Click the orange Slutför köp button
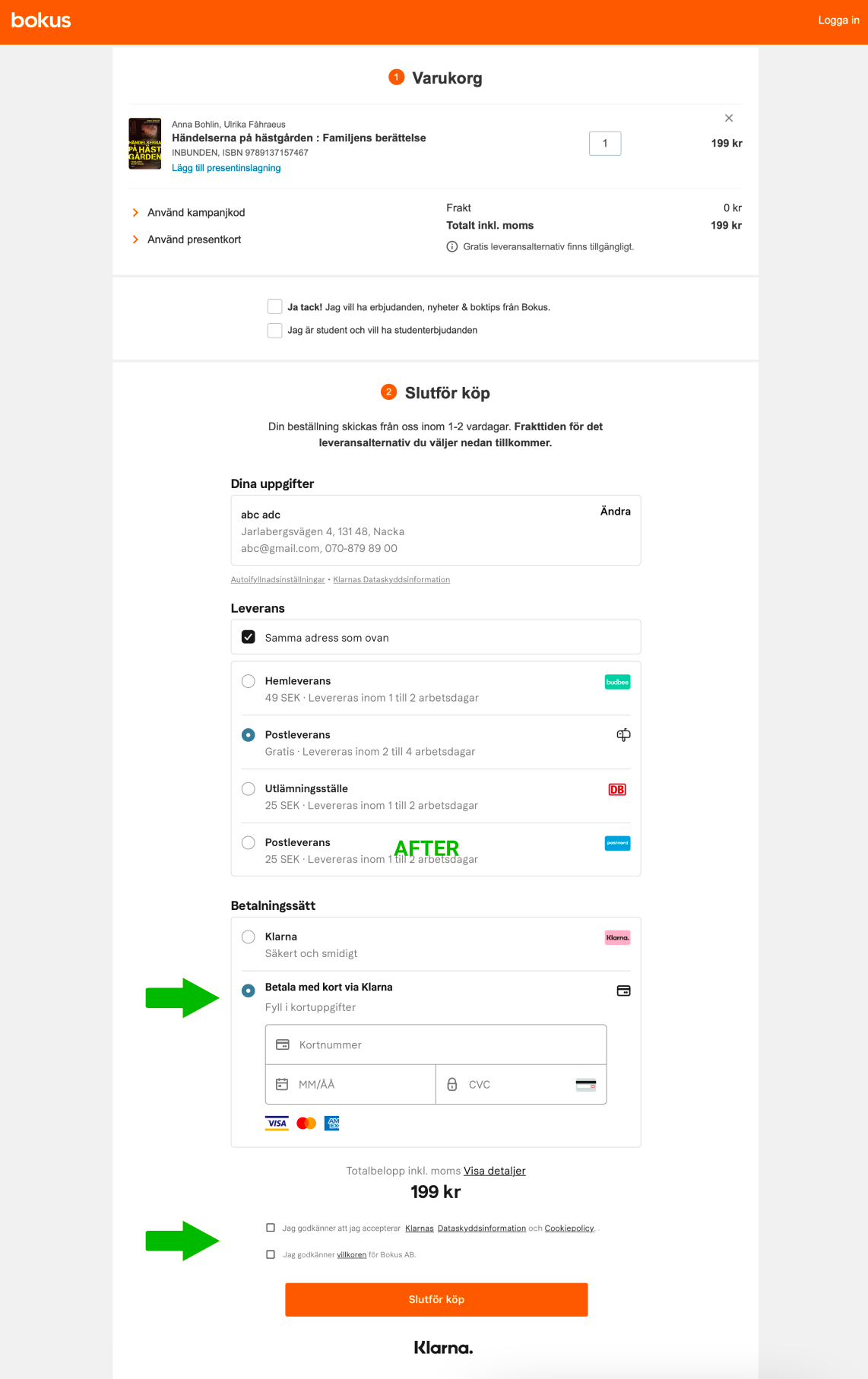Viewport: 868px width, 1379px height. (436, 1299)
